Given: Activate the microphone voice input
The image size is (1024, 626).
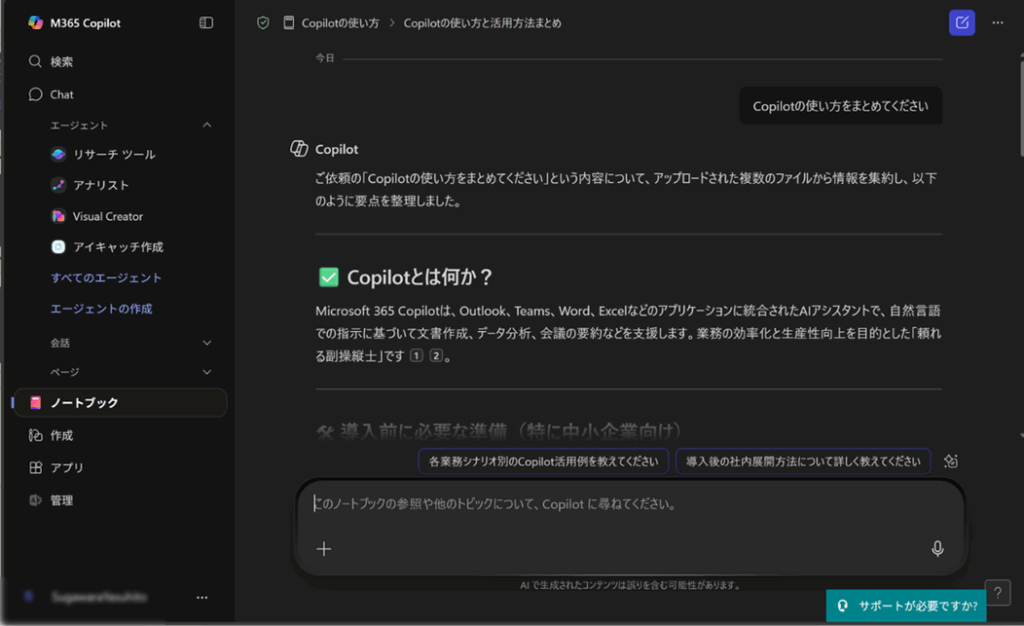Looking at the screenshot, I should [x=937, y=549].
